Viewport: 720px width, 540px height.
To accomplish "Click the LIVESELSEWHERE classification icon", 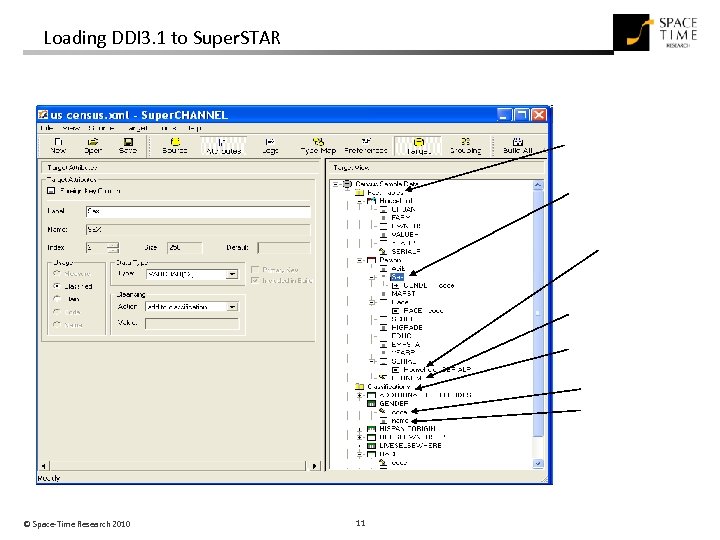I will tap(371, 446).
